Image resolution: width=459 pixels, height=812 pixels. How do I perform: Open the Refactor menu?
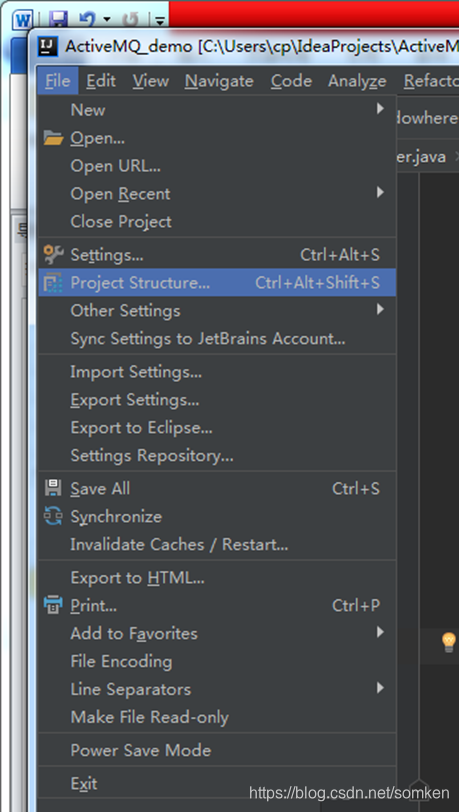[x=430, y=81]
